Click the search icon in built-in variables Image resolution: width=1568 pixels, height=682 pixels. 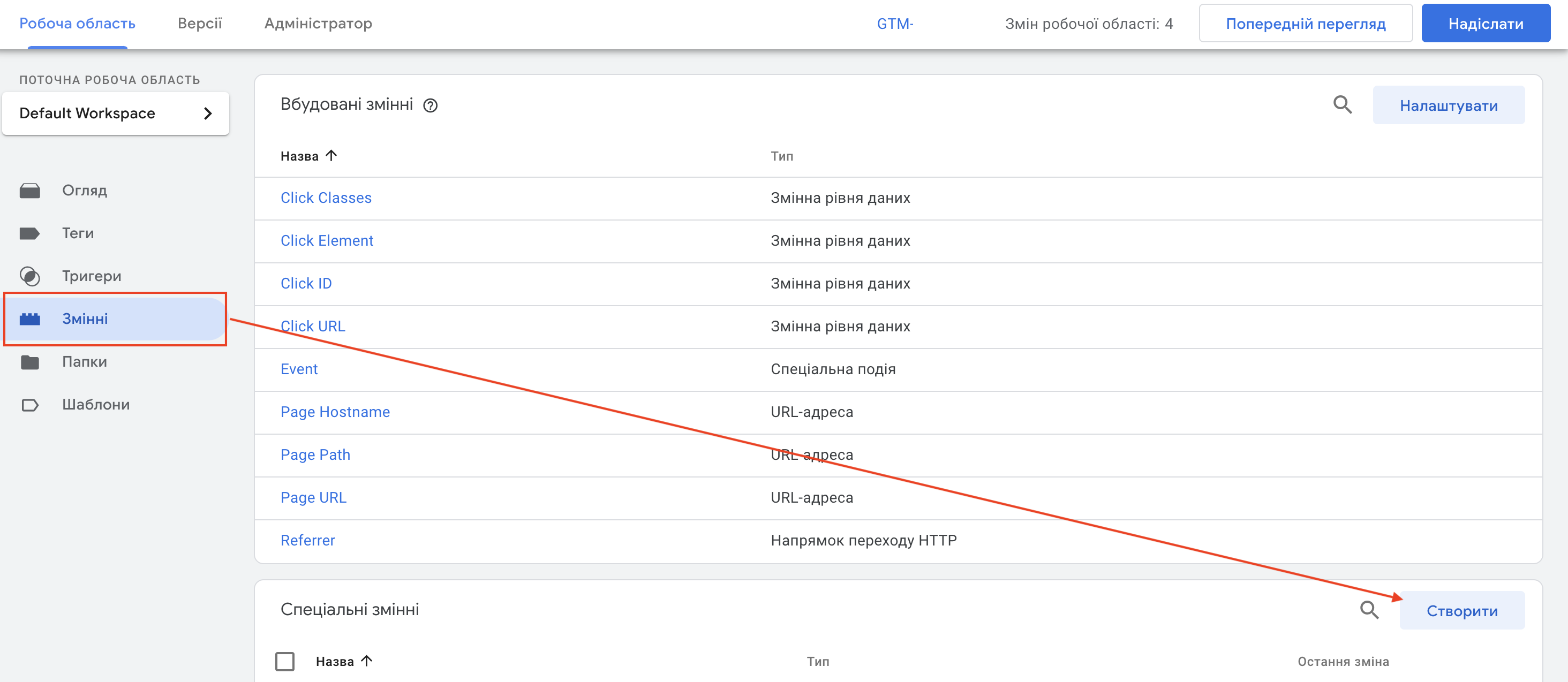coord(1343,105)
